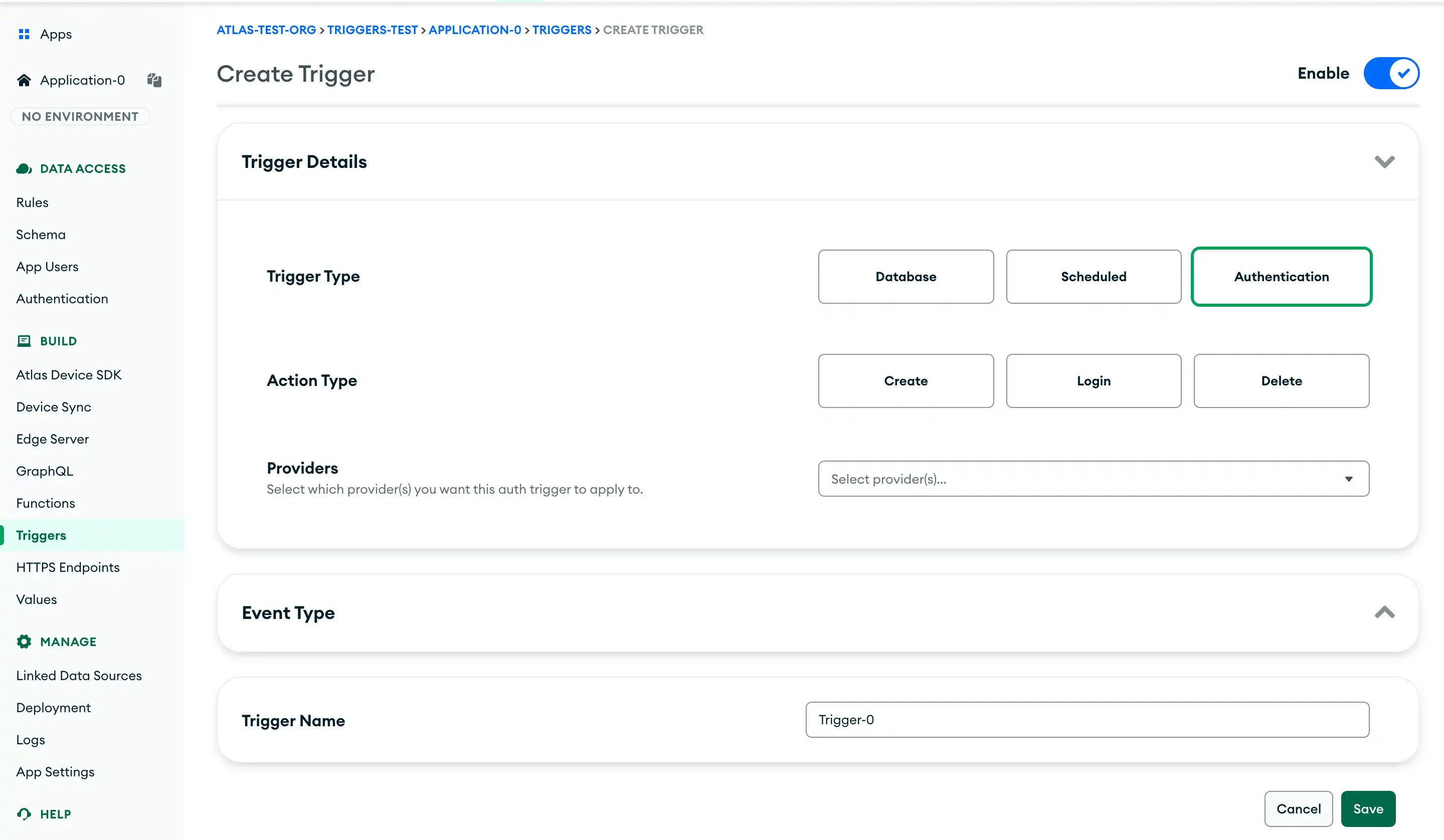Click the Scheduled trigger type icon
The image size is (1444, 840).
pyautogui.click(x=1094, y=276)
